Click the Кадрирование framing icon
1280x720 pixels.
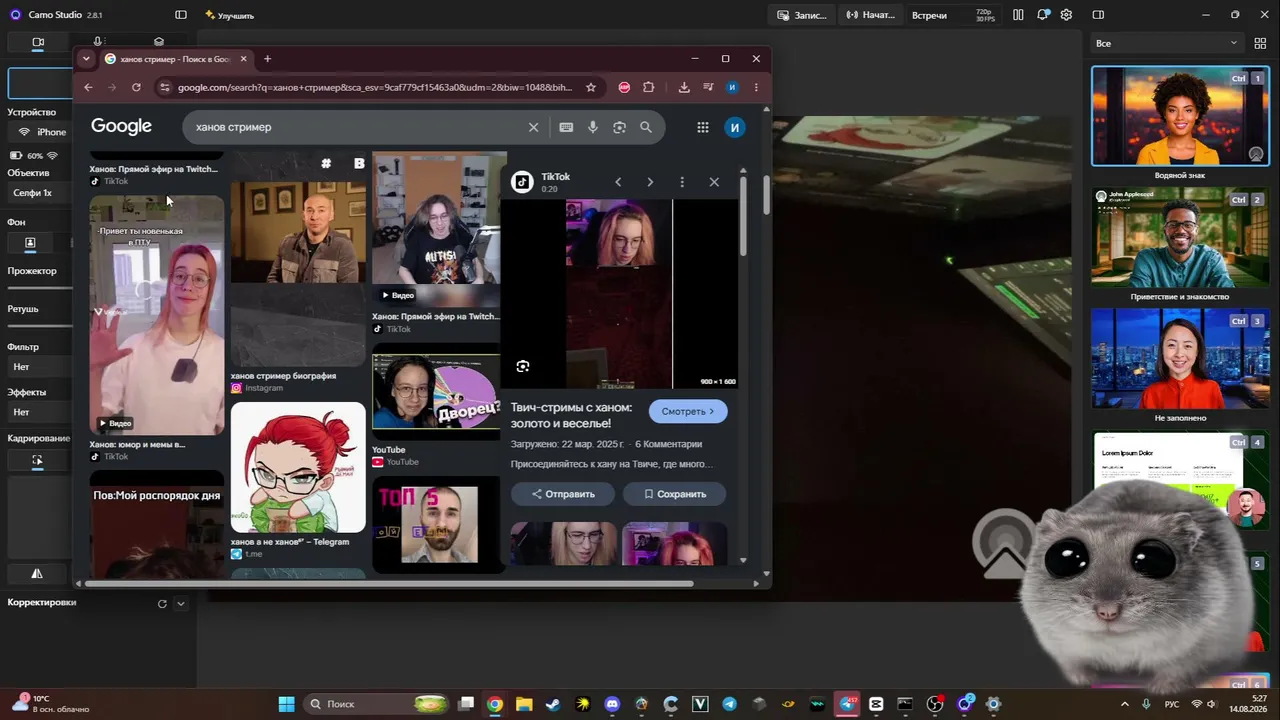pos(37,460)
